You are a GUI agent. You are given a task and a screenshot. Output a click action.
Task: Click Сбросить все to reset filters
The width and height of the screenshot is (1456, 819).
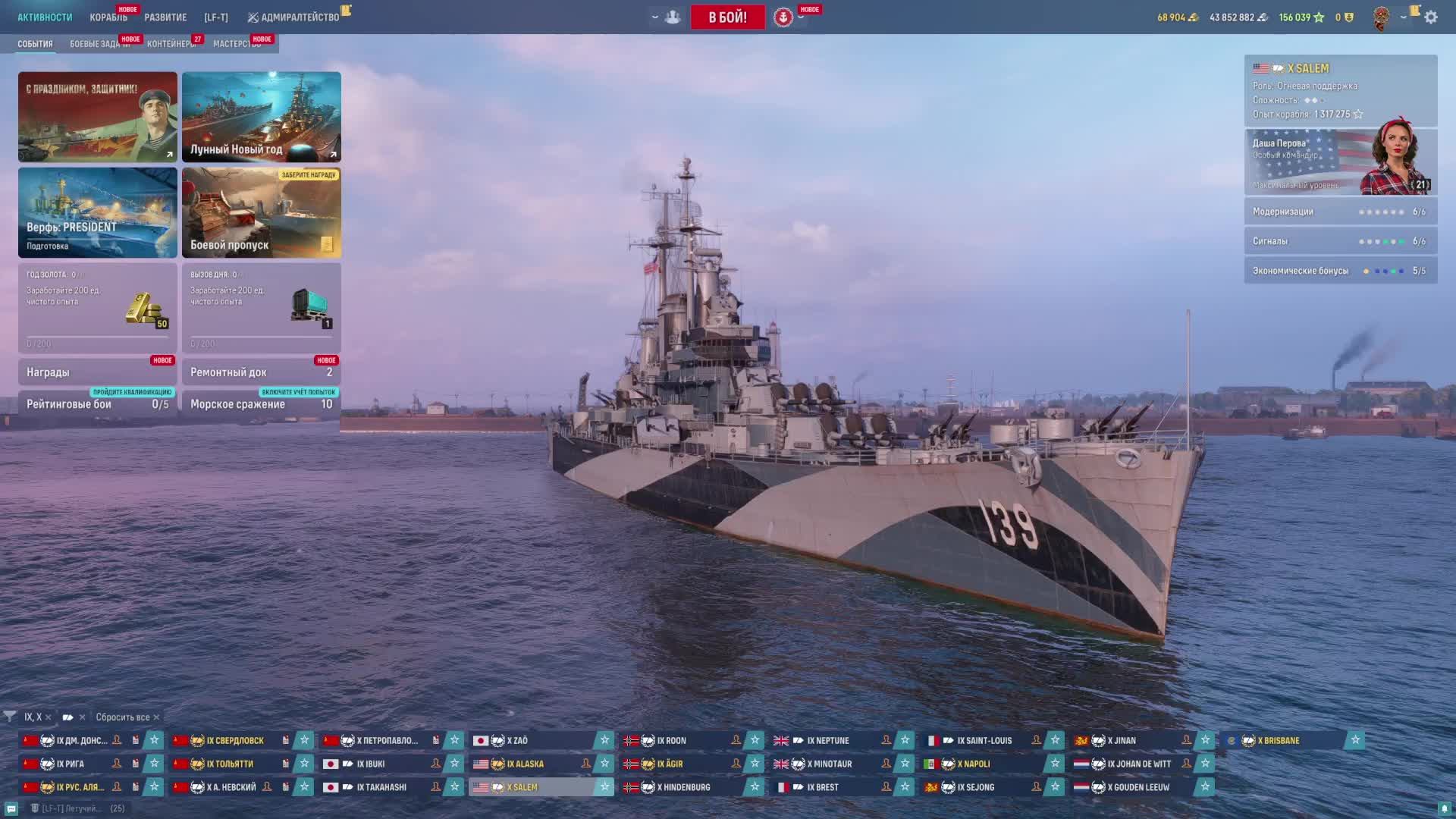(x=122, y=717)
